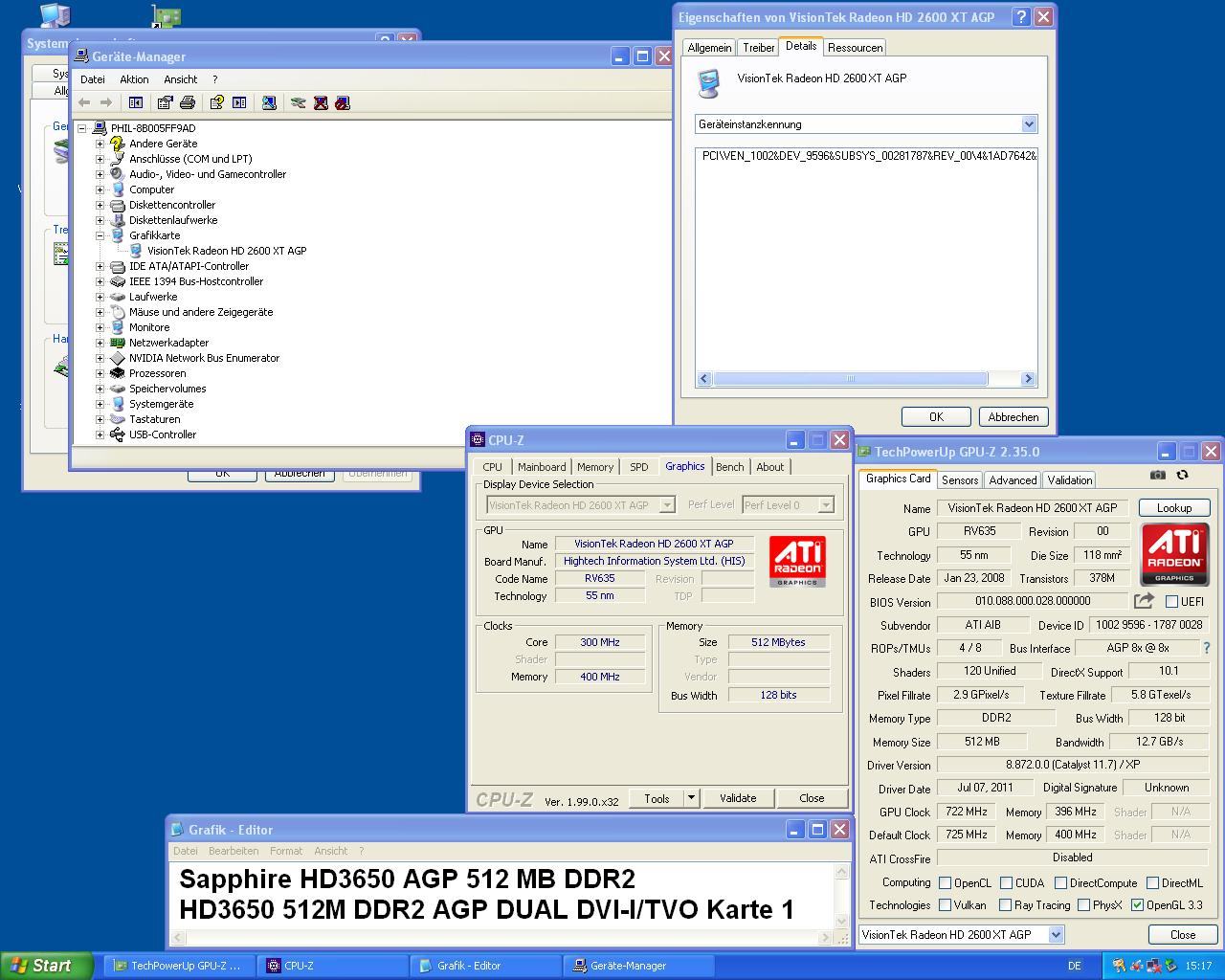The width and height of the screenshot is (1225, 980).
Task: Click the Print toolbar icon
Action: pos(188,102)
